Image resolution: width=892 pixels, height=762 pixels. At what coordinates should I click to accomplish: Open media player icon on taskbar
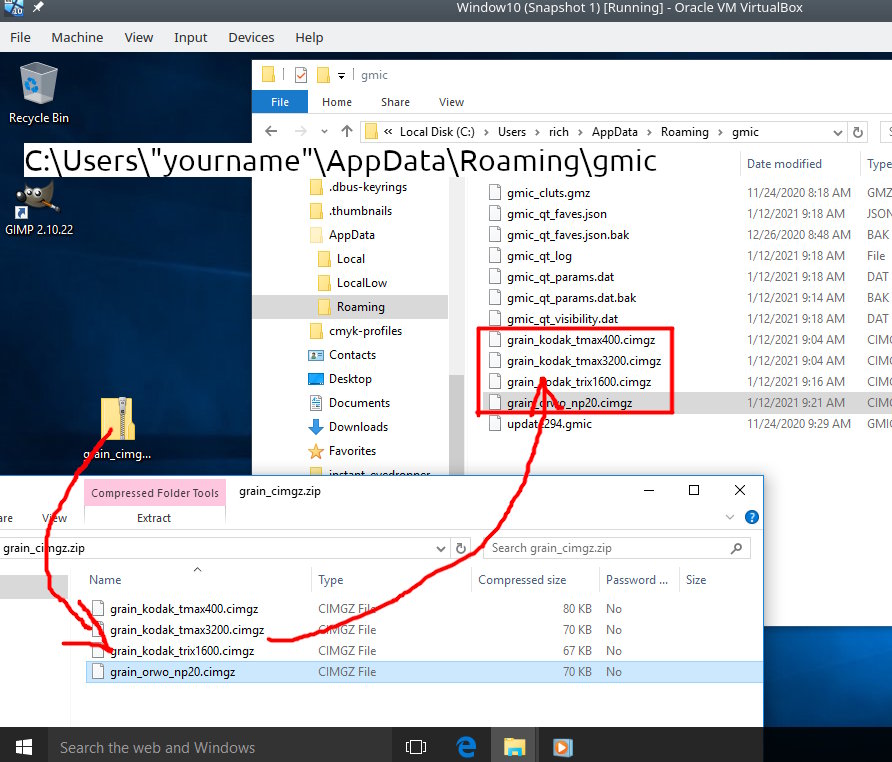click(563, 747)
